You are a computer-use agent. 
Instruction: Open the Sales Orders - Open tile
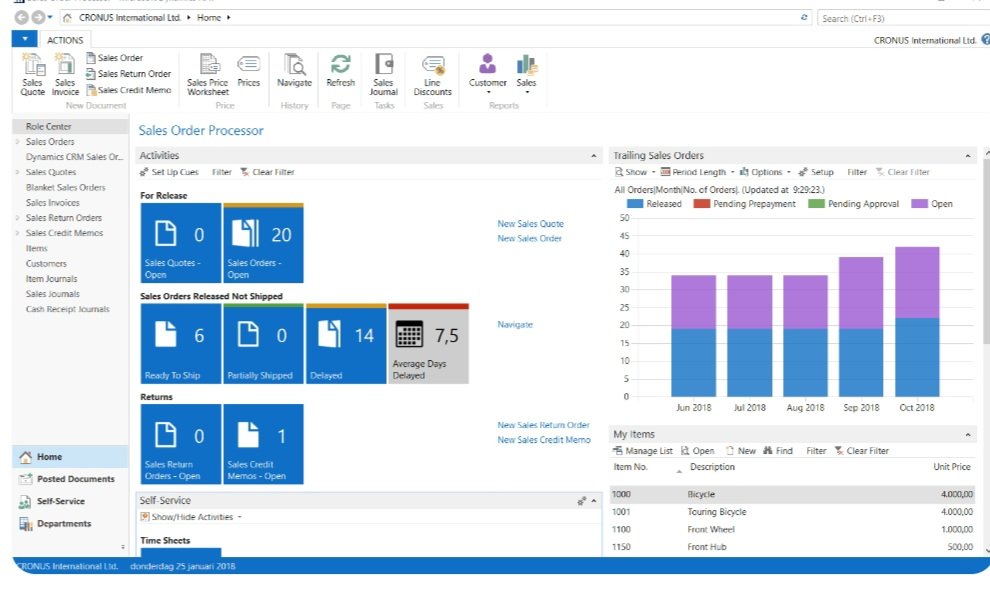pyautogui.click(x=263, y=245)
